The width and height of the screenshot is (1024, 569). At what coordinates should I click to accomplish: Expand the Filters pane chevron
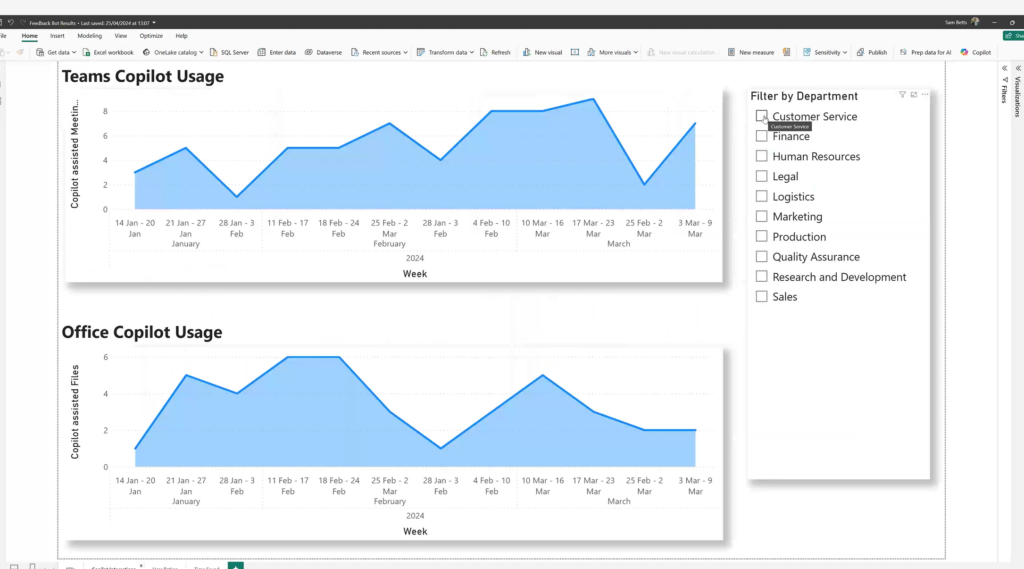click(x=1005, y=68)
